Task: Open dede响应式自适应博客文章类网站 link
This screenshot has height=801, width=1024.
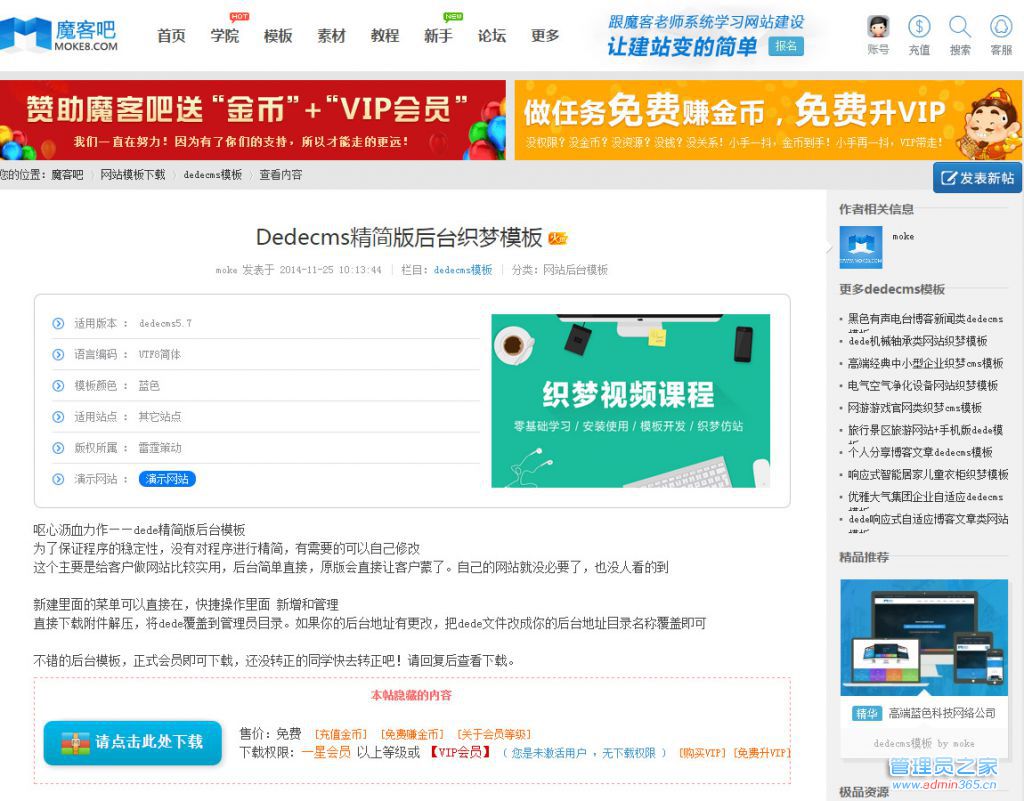Action: [928, 519]
